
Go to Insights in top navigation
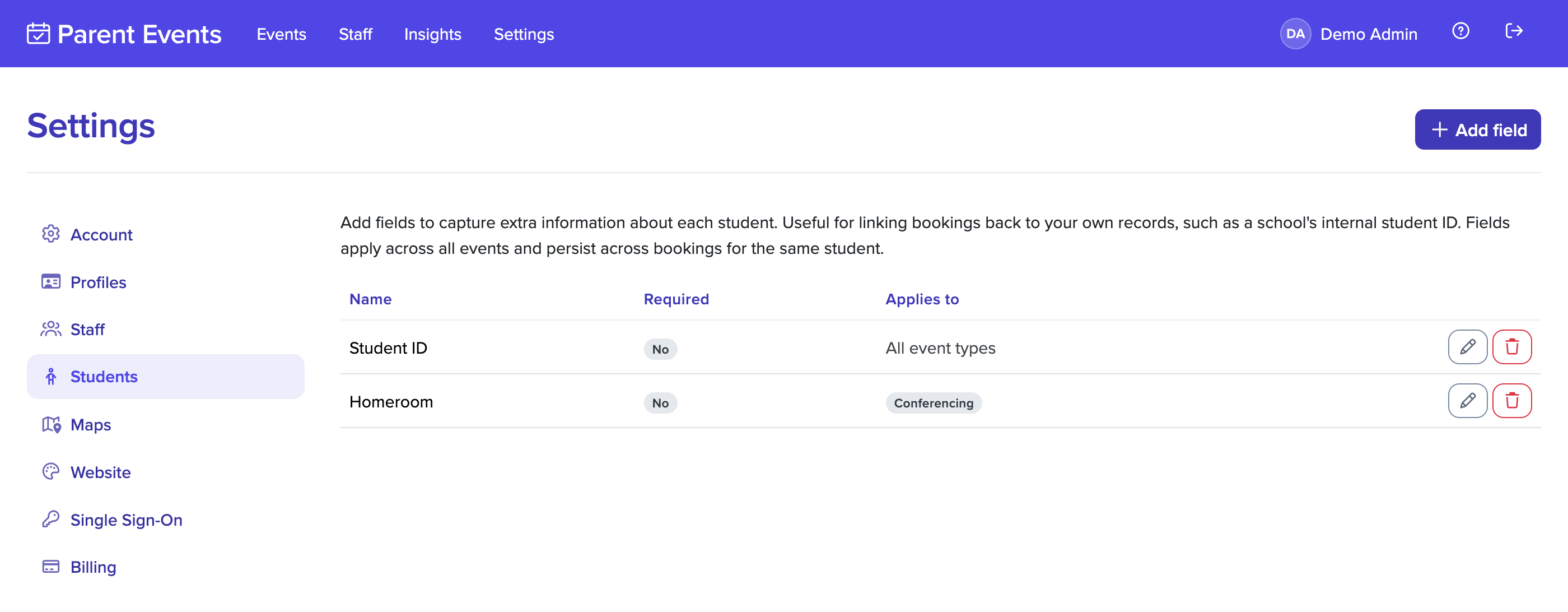tap(433, 34)
